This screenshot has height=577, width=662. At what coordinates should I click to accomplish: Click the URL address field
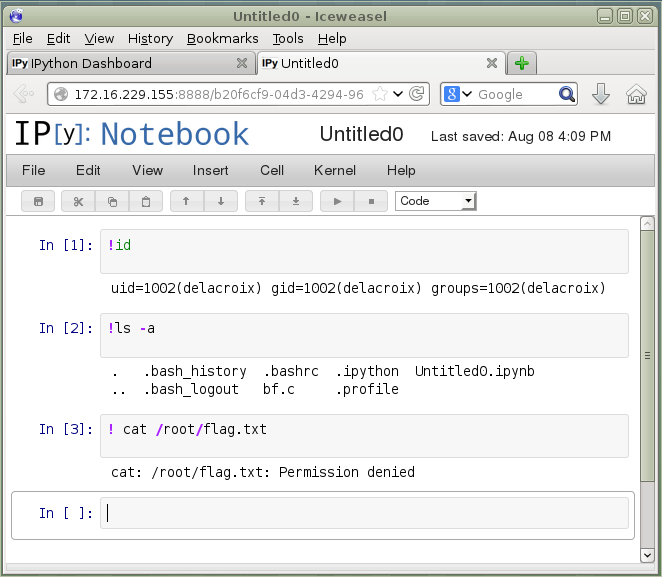pos(219,94)
